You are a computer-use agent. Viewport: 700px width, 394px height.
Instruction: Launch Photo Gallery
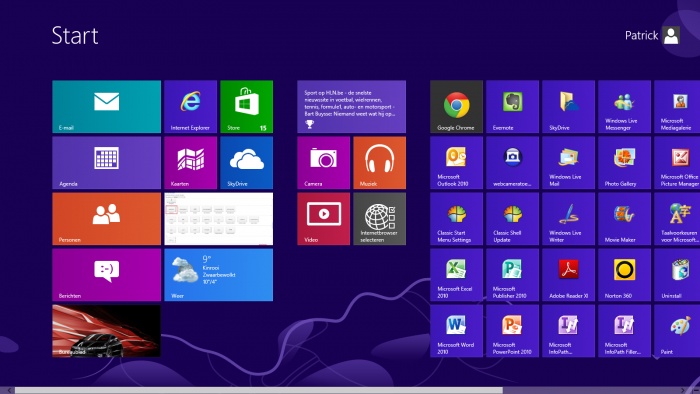coord(625,163)
